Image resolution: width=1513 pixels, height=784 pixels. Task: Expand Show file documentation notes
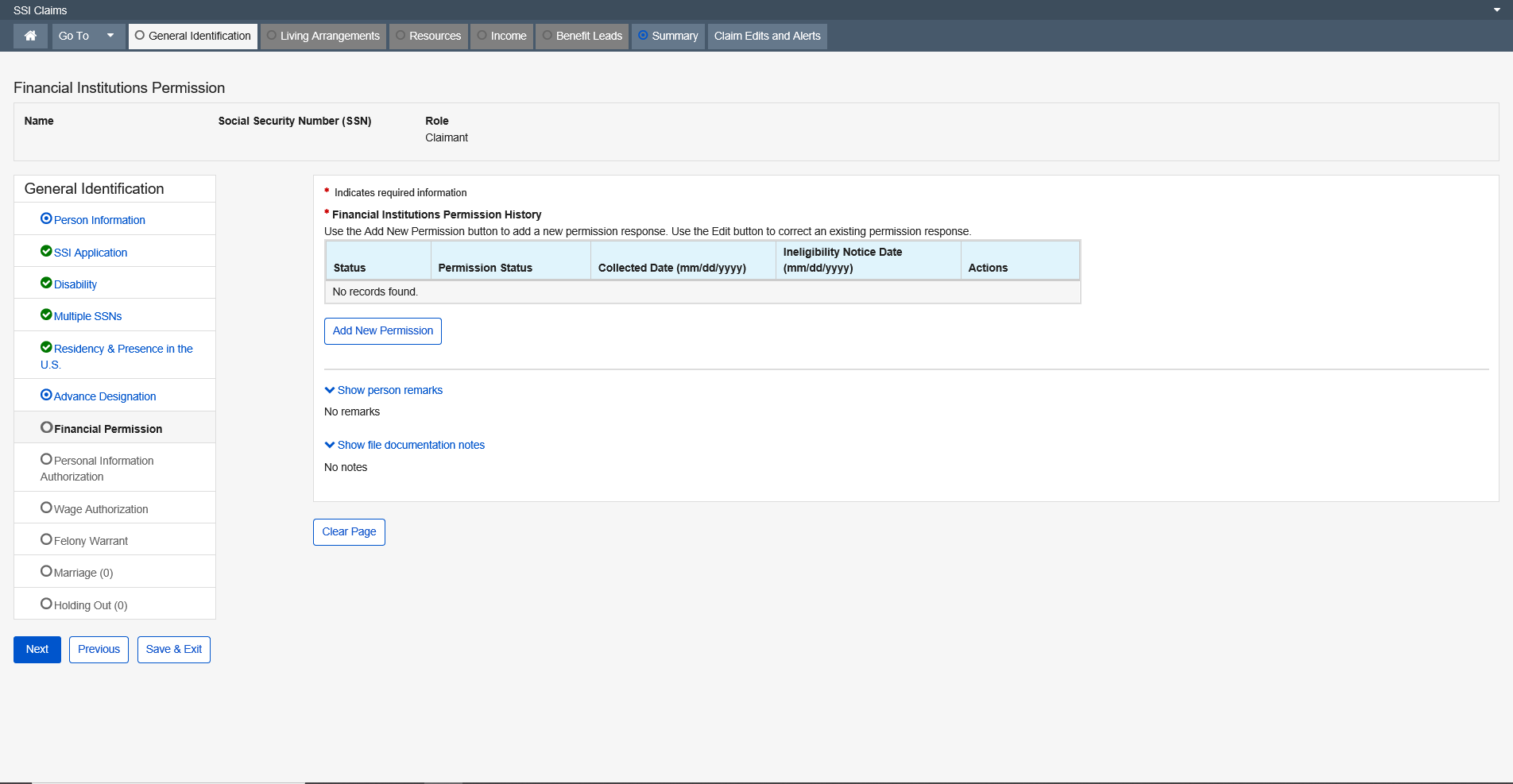[x=404, y=445]
